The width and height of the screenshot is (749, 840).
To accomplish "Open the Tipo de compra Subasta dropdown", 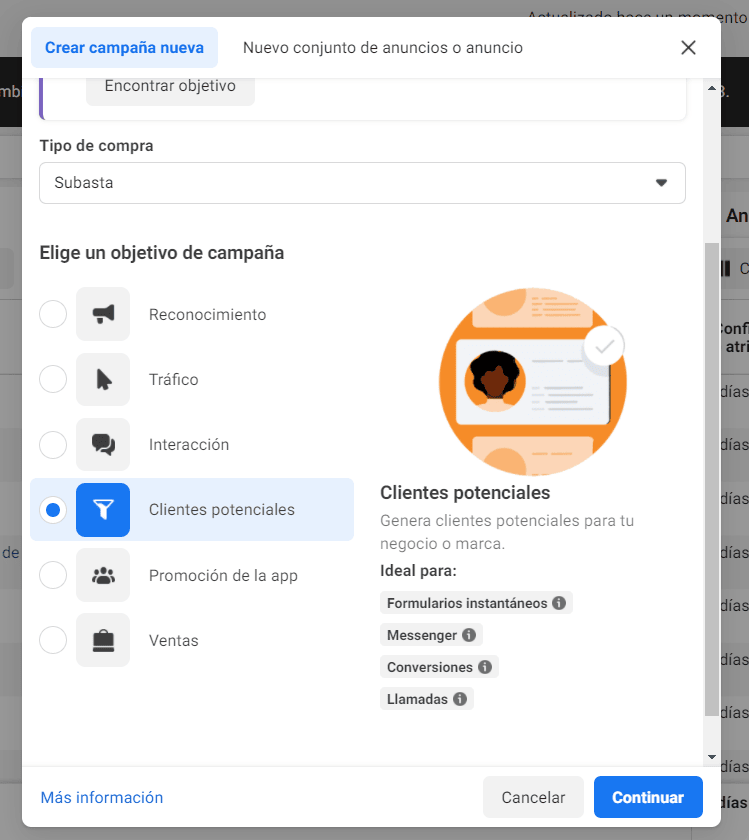I will 362,183.
